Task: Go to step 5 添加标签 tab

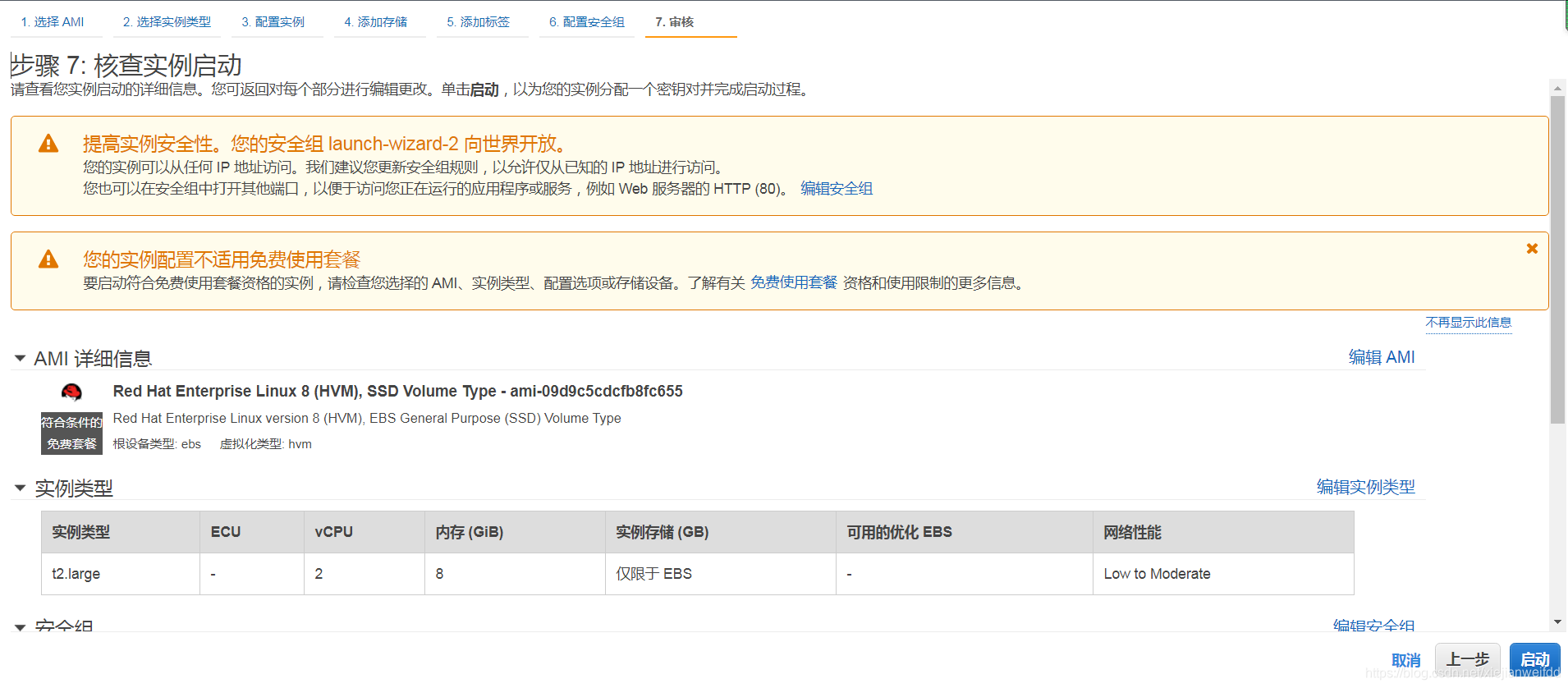Action: [478, 22]
